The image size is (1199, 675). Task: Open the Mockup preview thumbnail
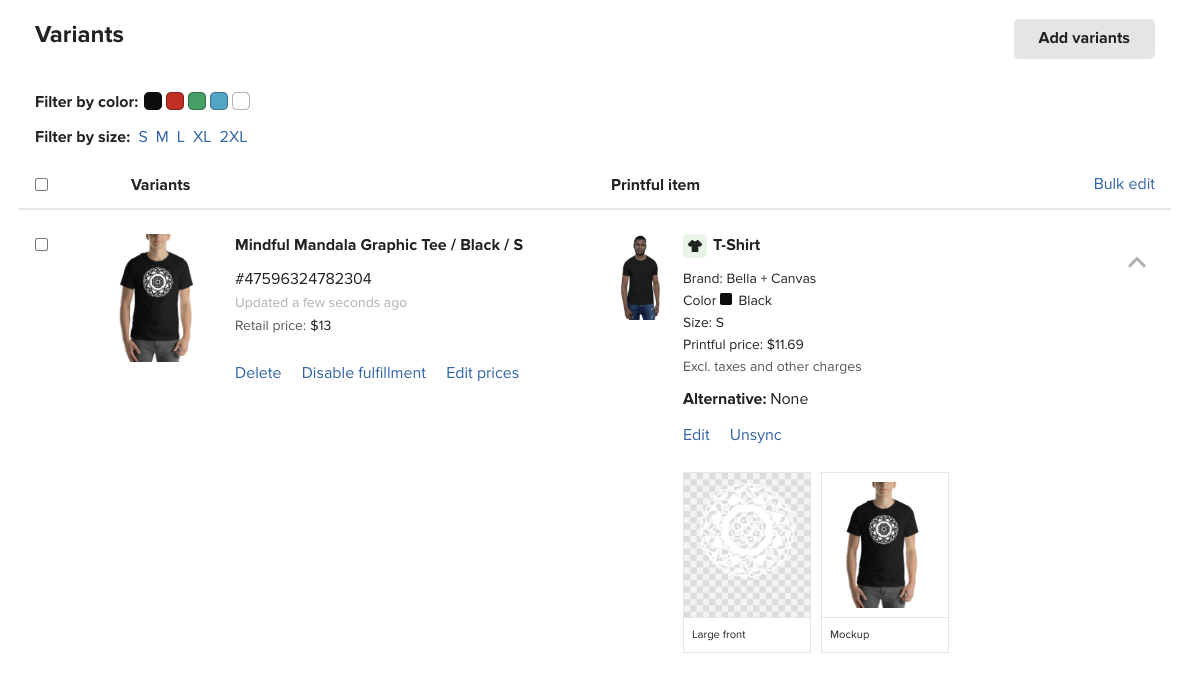[885, 545]
